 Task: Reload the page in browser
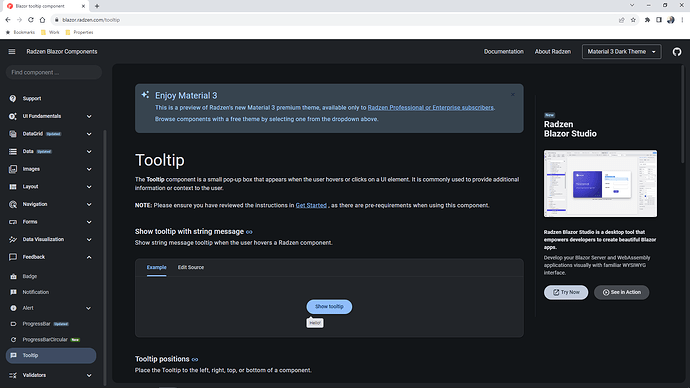31,20
